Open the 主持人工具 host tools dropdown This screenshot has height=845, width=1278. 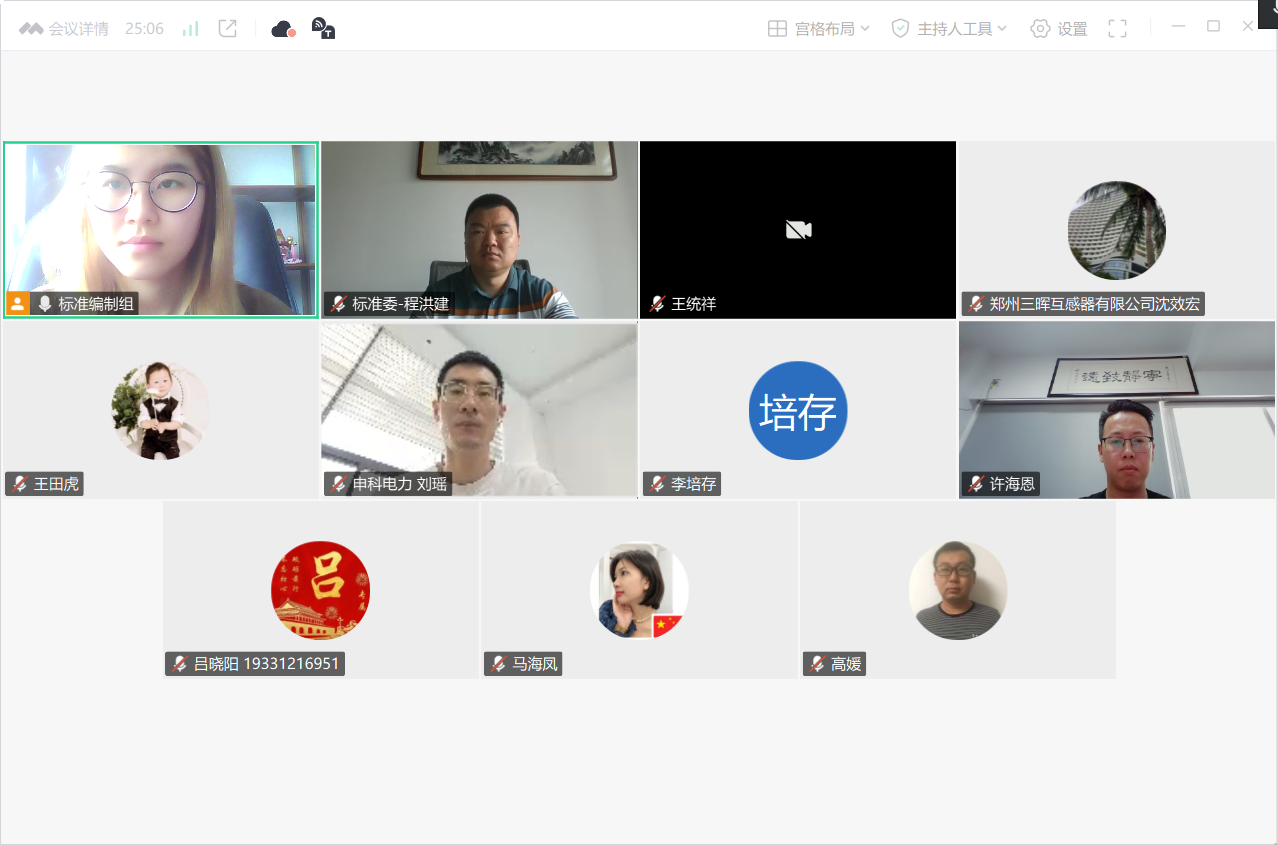949,29
